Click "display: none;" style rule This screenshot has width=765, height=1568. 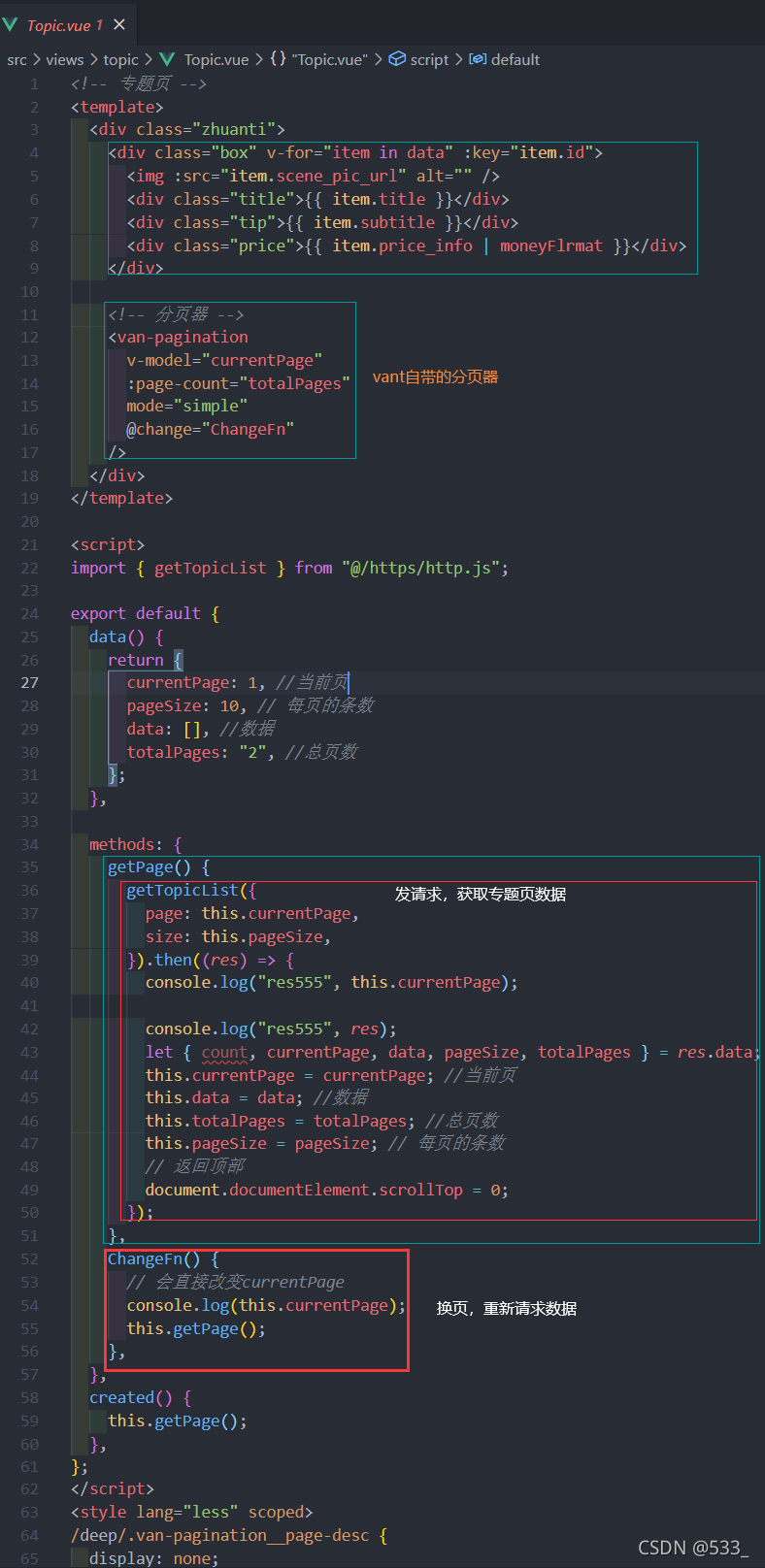(x=154, y=1558)
